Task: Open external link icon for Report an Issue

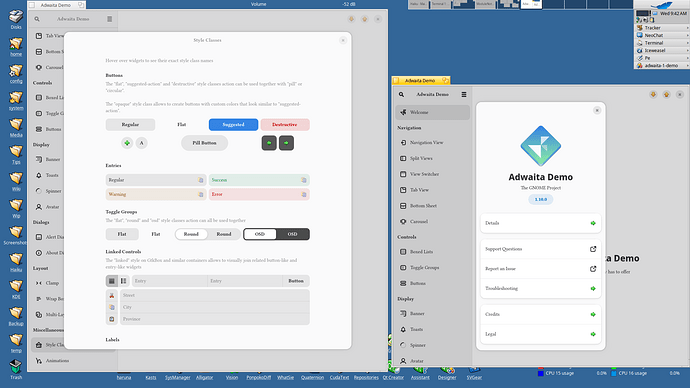Action: [x=593, y=269]
